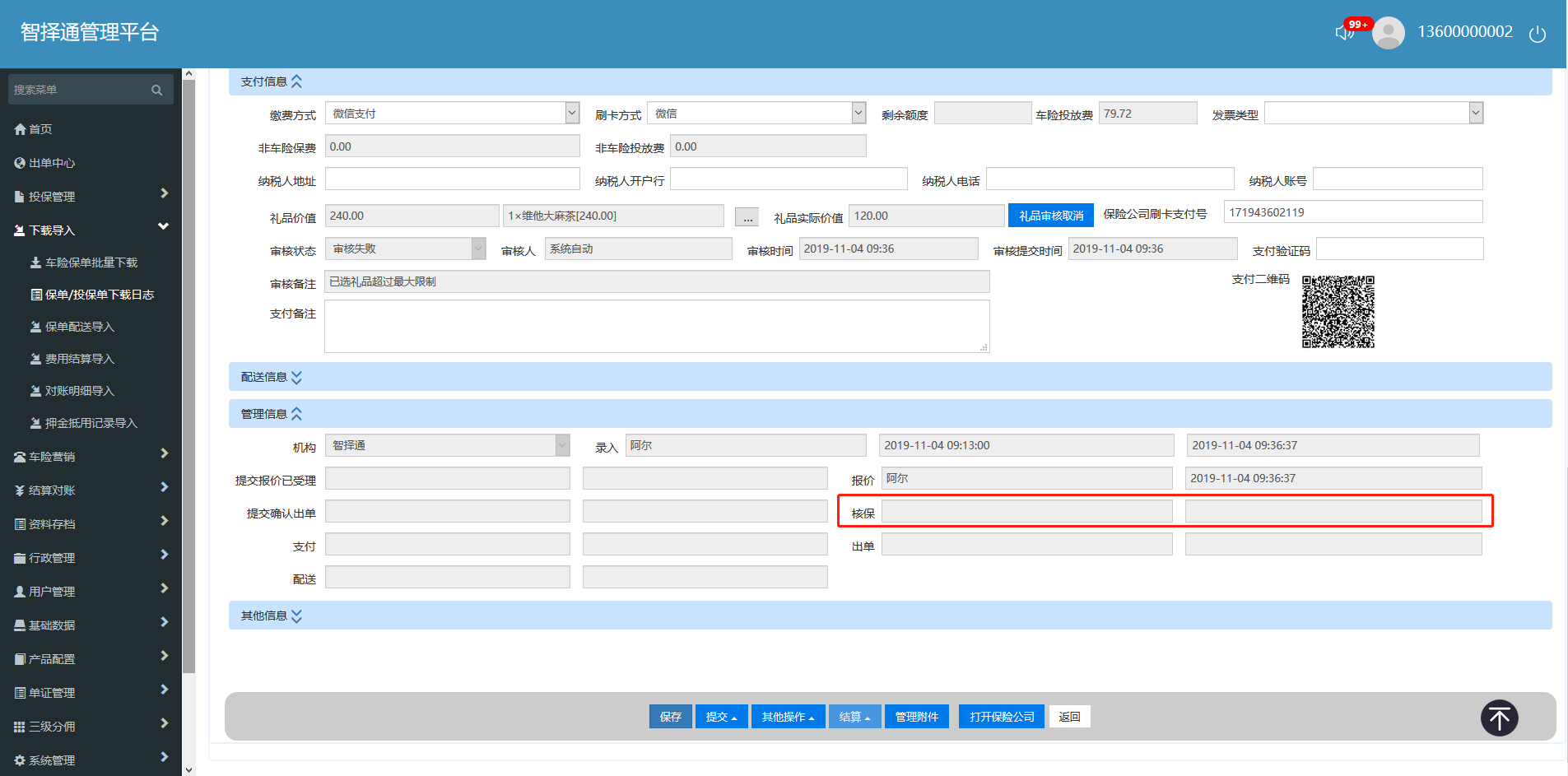1568x776 pixels.
Task: Open the gift selection ellipsis button
Action: (747, 217)
